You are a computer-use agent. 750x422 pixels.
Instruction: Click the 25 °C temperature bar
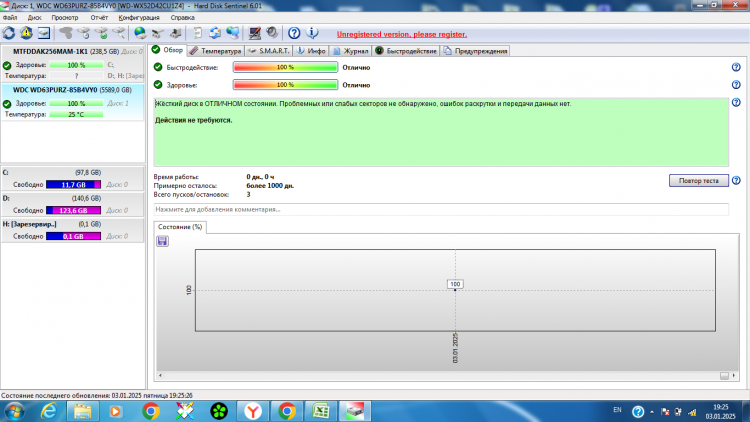point(76,114)
